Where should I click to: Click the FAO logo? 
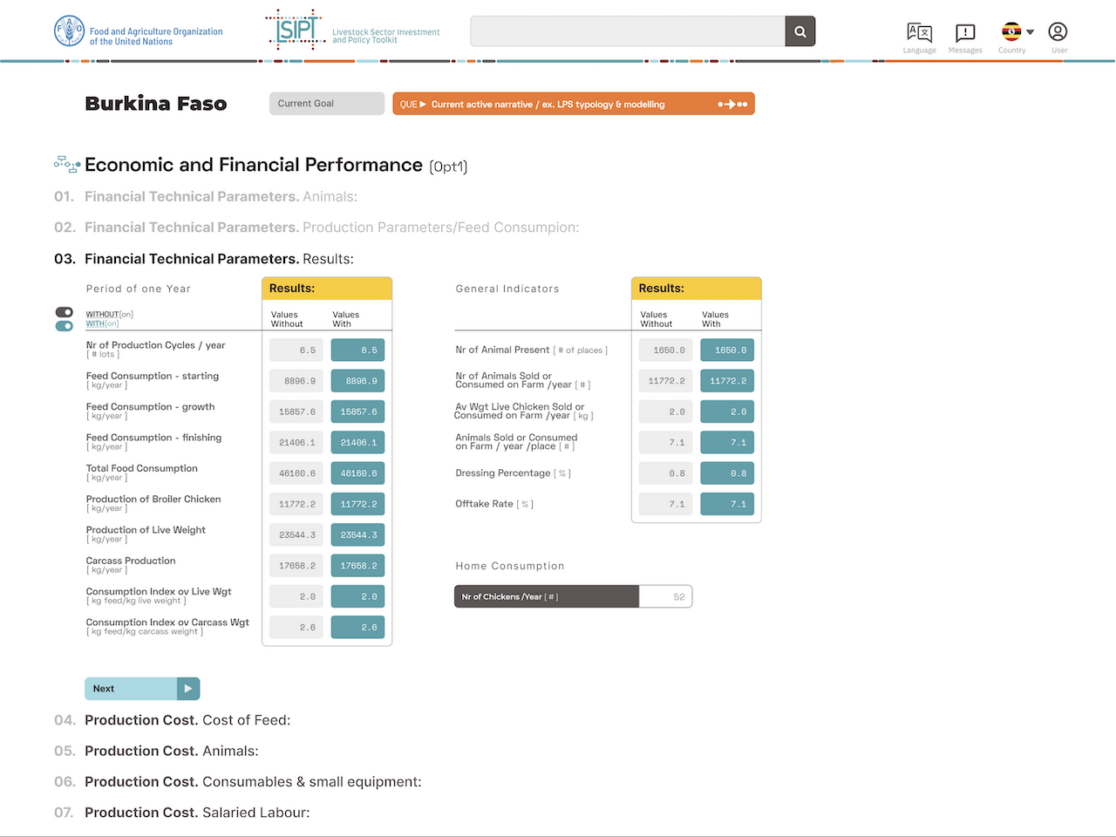[70, 31]
